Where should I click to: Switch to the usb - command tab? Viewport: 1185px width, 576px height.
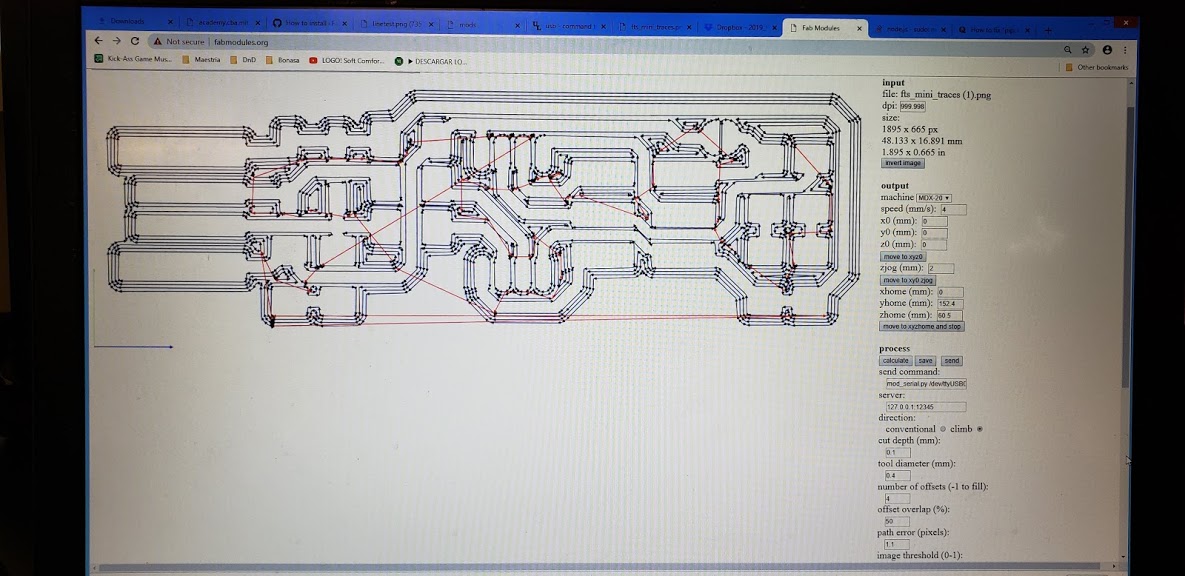click(568, 26)
